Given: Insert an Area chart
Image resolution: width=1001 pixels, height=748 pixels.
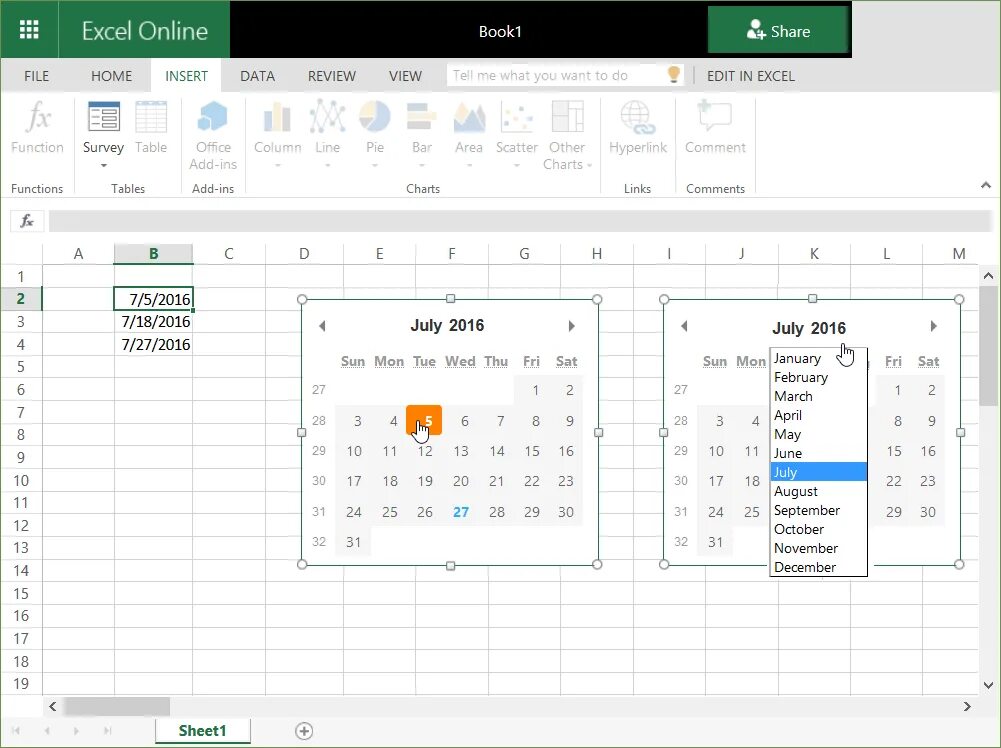Looking at the screenshot, I should [x=469, y=135].
